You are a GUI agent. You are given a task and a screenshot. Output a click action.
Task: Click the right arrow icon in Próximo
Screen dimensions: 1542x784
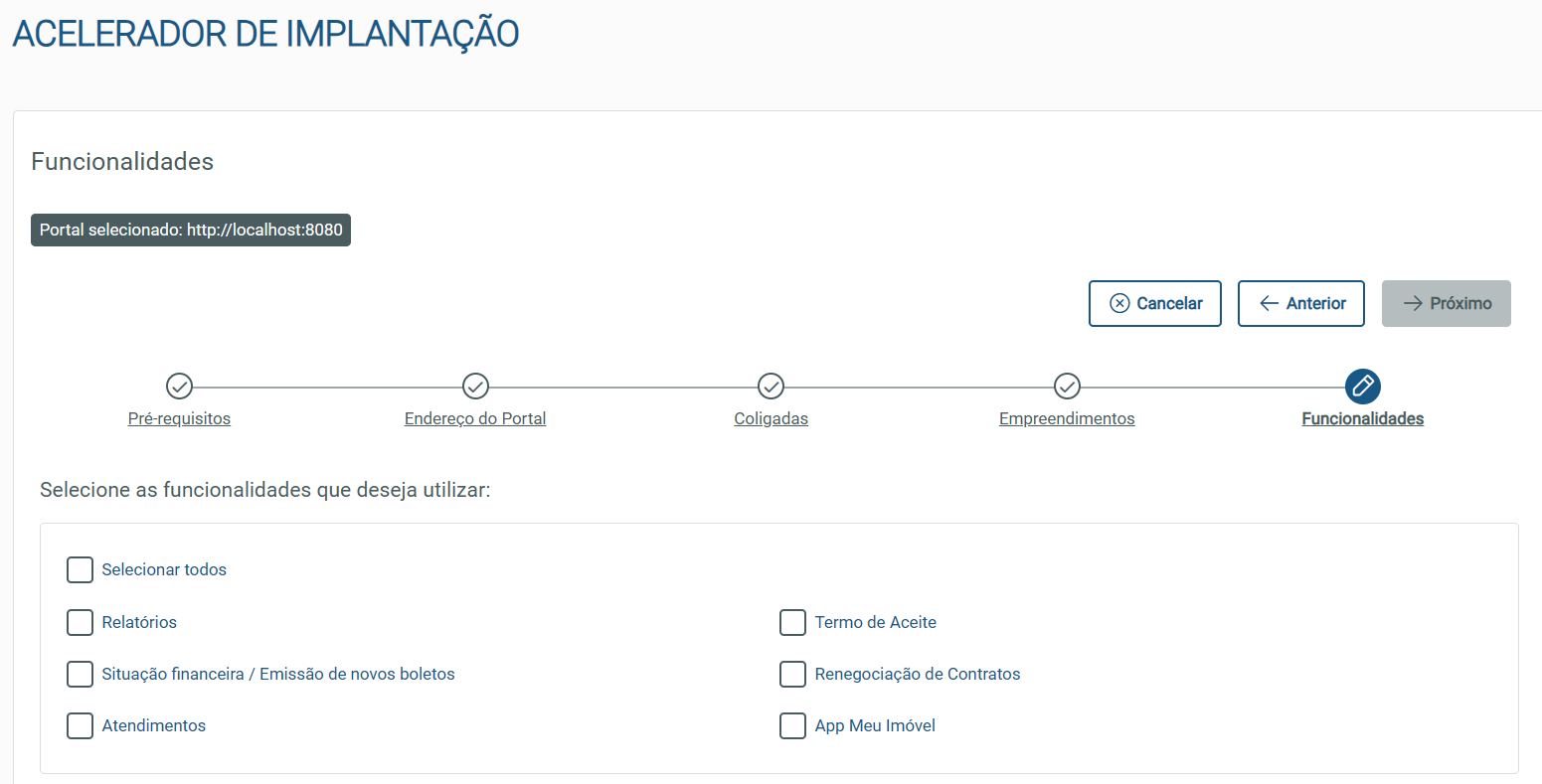tap(1413, 303)
